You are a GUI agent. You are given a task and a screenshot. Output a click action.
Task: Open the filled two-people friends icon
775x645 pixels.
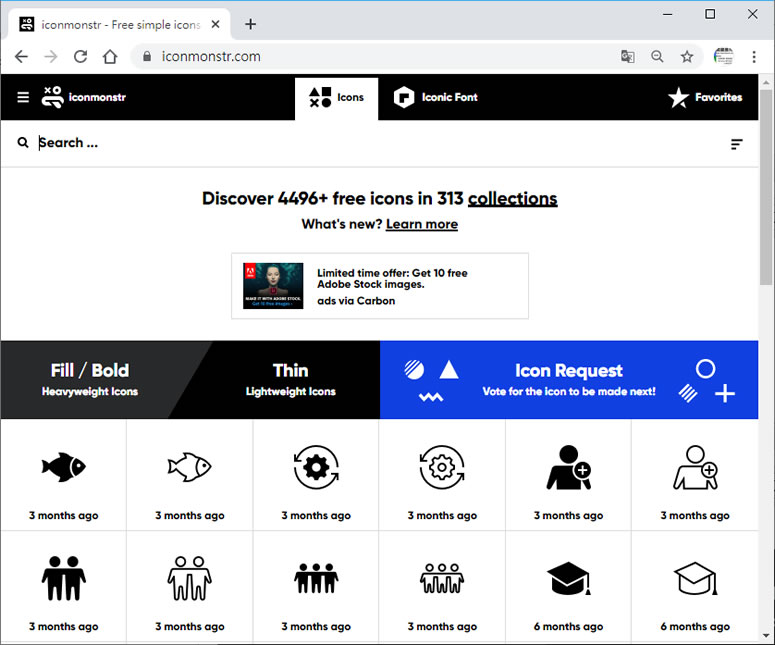point(63,578)
